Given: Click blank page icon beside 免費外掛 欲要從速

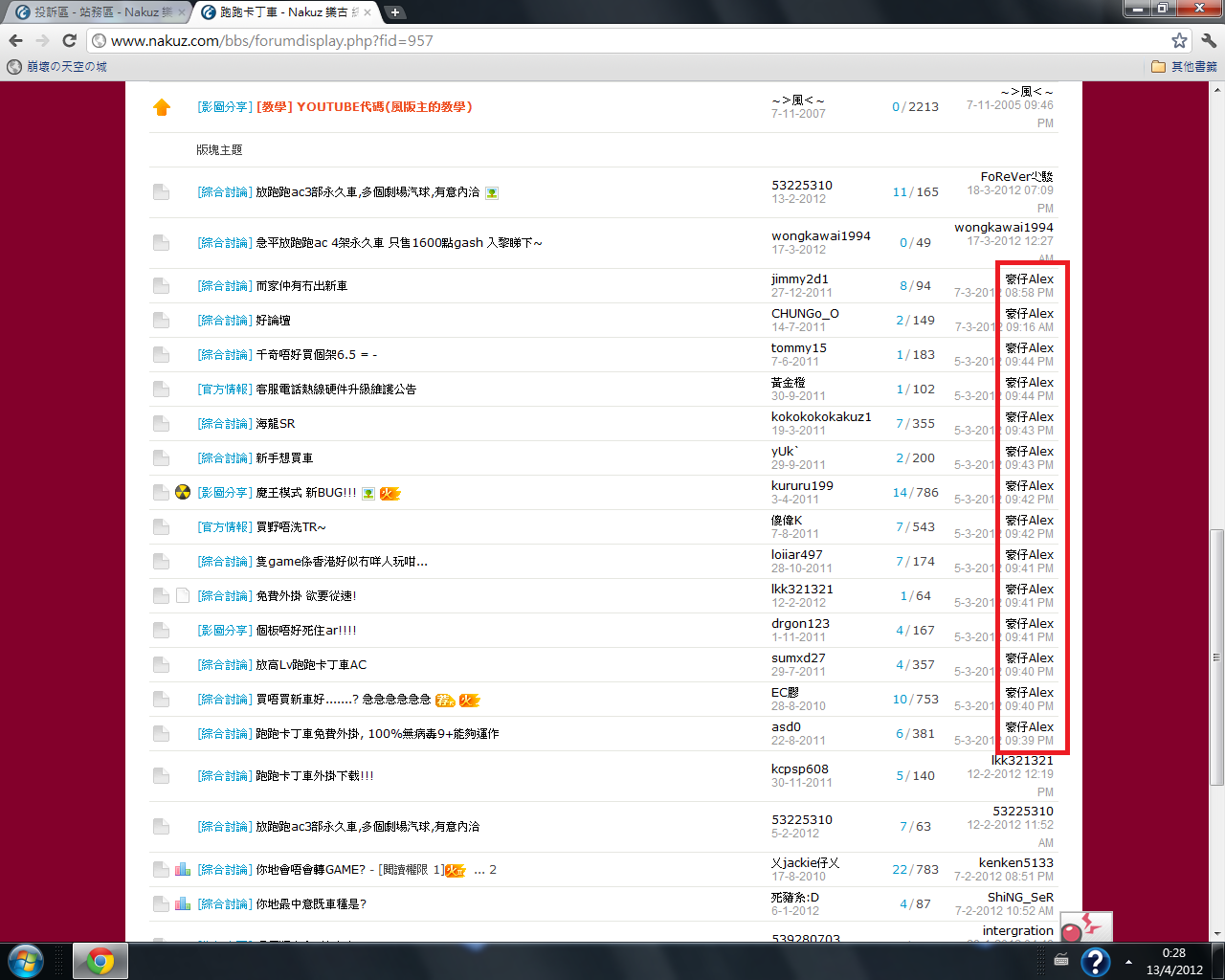Looking at the screenshot, I should (x=183, y=595).
